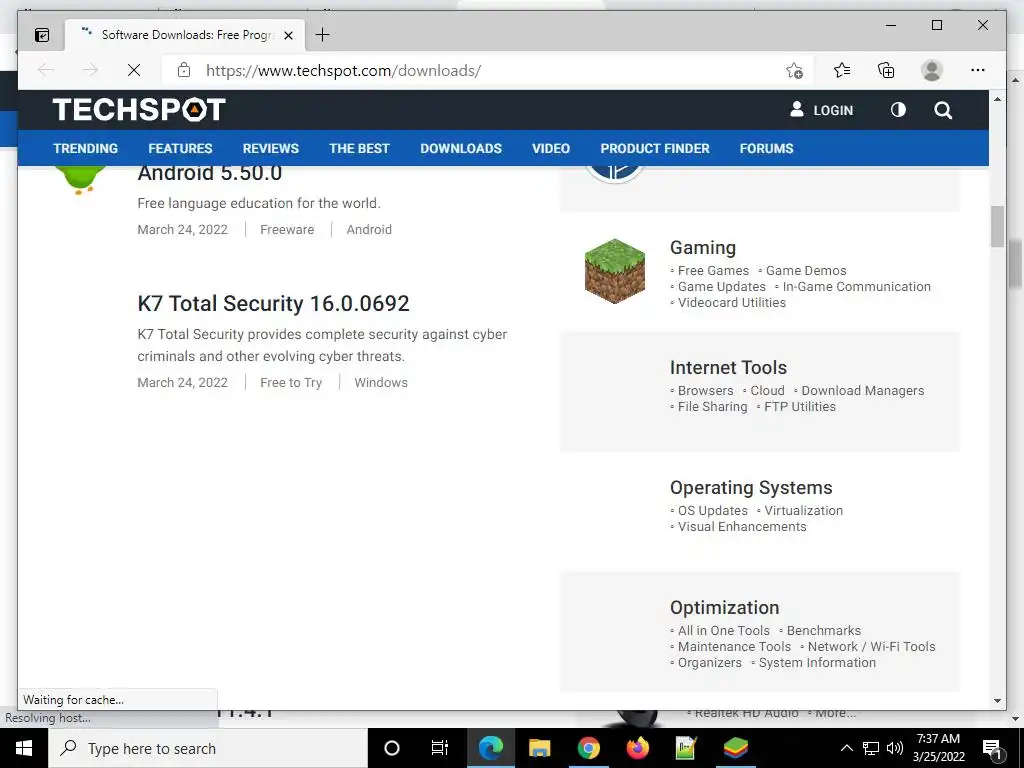Open the Collections icon in Edge
Image resolution: width=1024 pixels, height=768 pixels.
pyautogui.click(x=886, y=70)
